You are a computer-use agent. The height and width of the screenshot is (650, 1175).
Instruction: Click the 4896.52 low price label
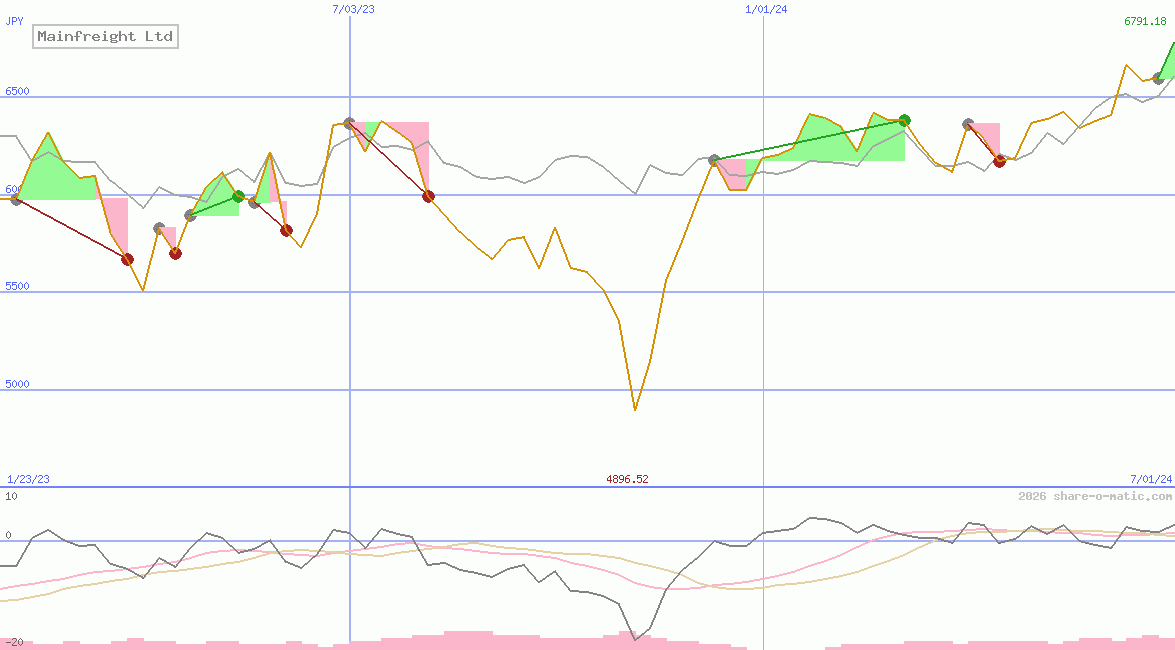tap(627, 479)
